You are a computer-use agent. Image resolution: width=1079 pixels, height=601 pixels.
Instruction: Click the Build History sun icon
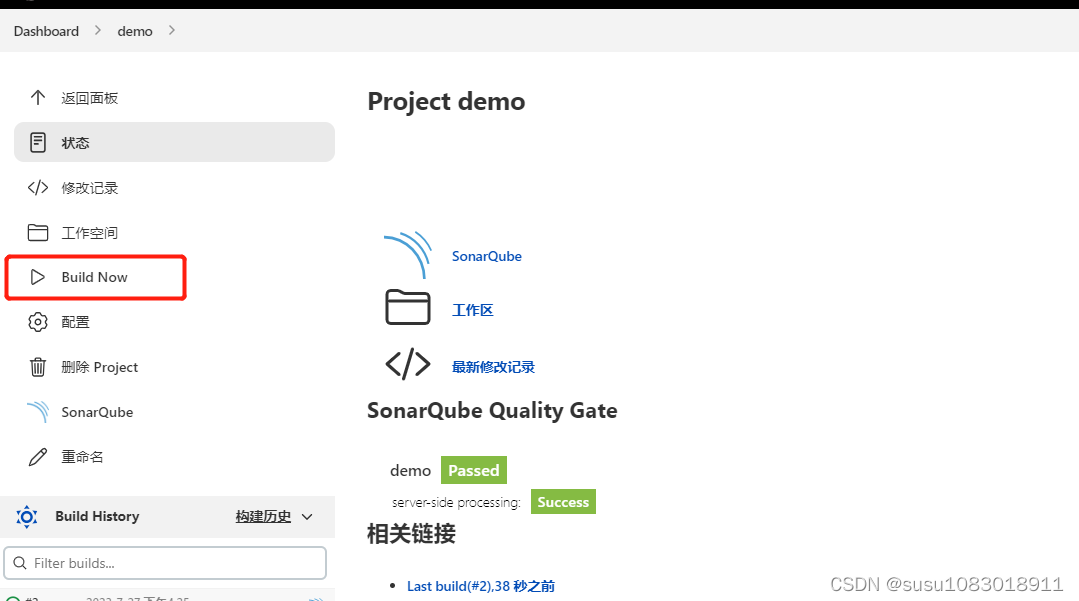(x=27, y=516)
